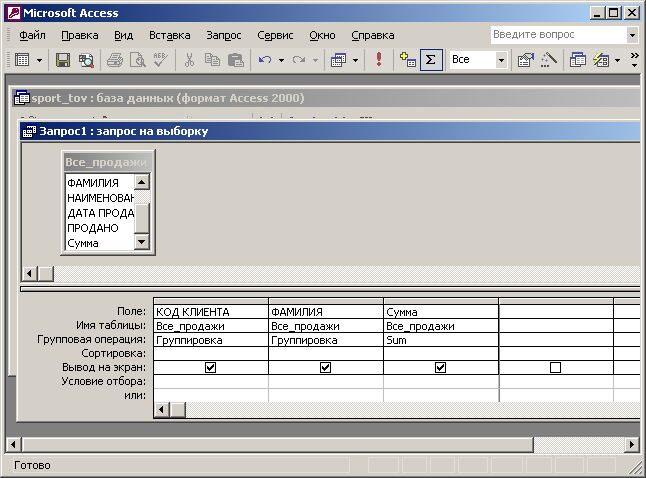646x478 pixels.
Task: Select ФАМИЛИЯ in Все_продажи field list
Action: coord(100,183)
